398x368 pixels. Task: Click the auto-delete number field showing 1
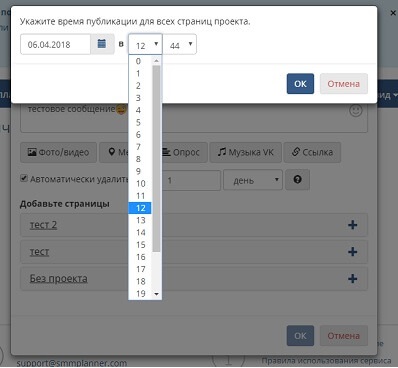[x=191, y=180]
